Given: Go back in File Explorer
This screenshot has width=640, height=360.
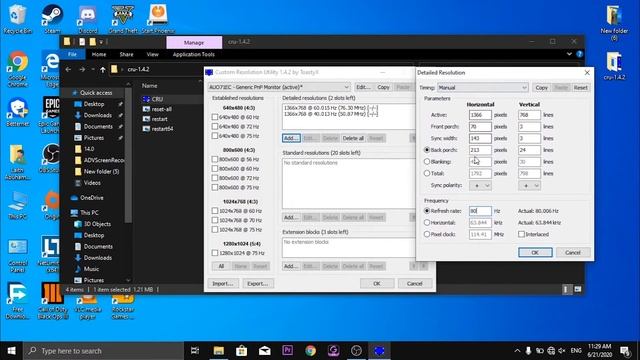Looking at the screenshot, I should [68, 69].
